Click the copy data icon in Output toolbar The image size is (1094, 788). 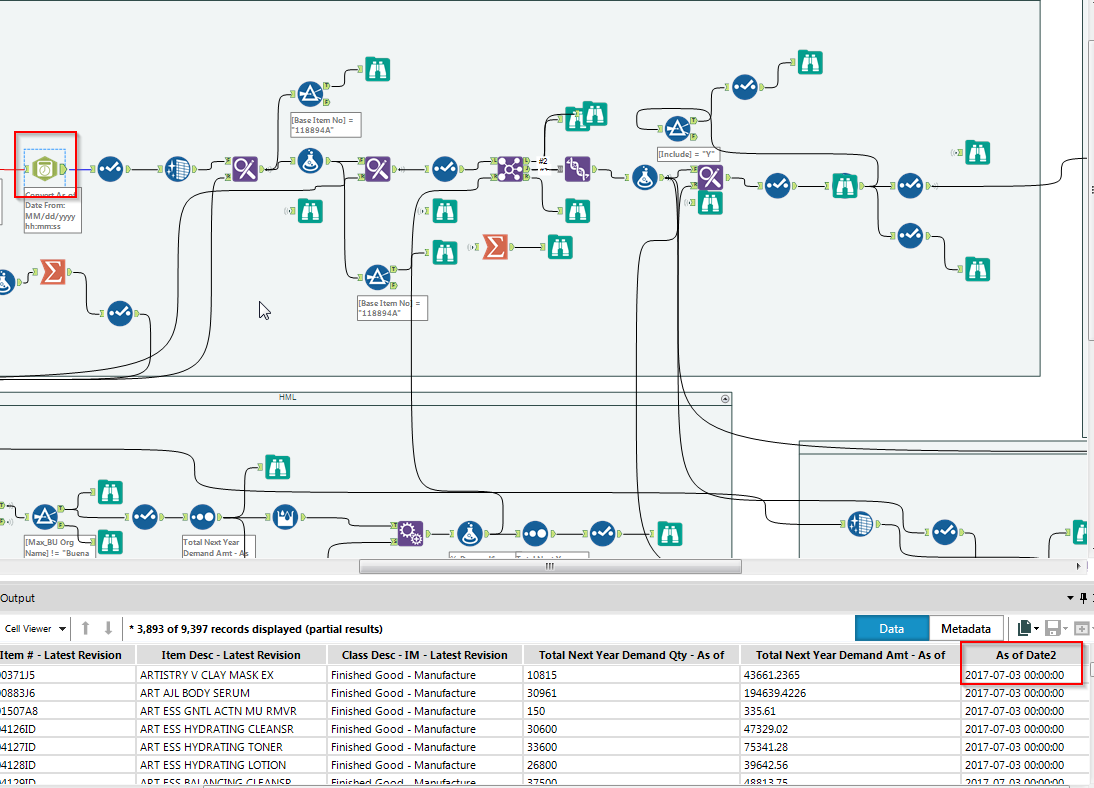pos(1025,627)
